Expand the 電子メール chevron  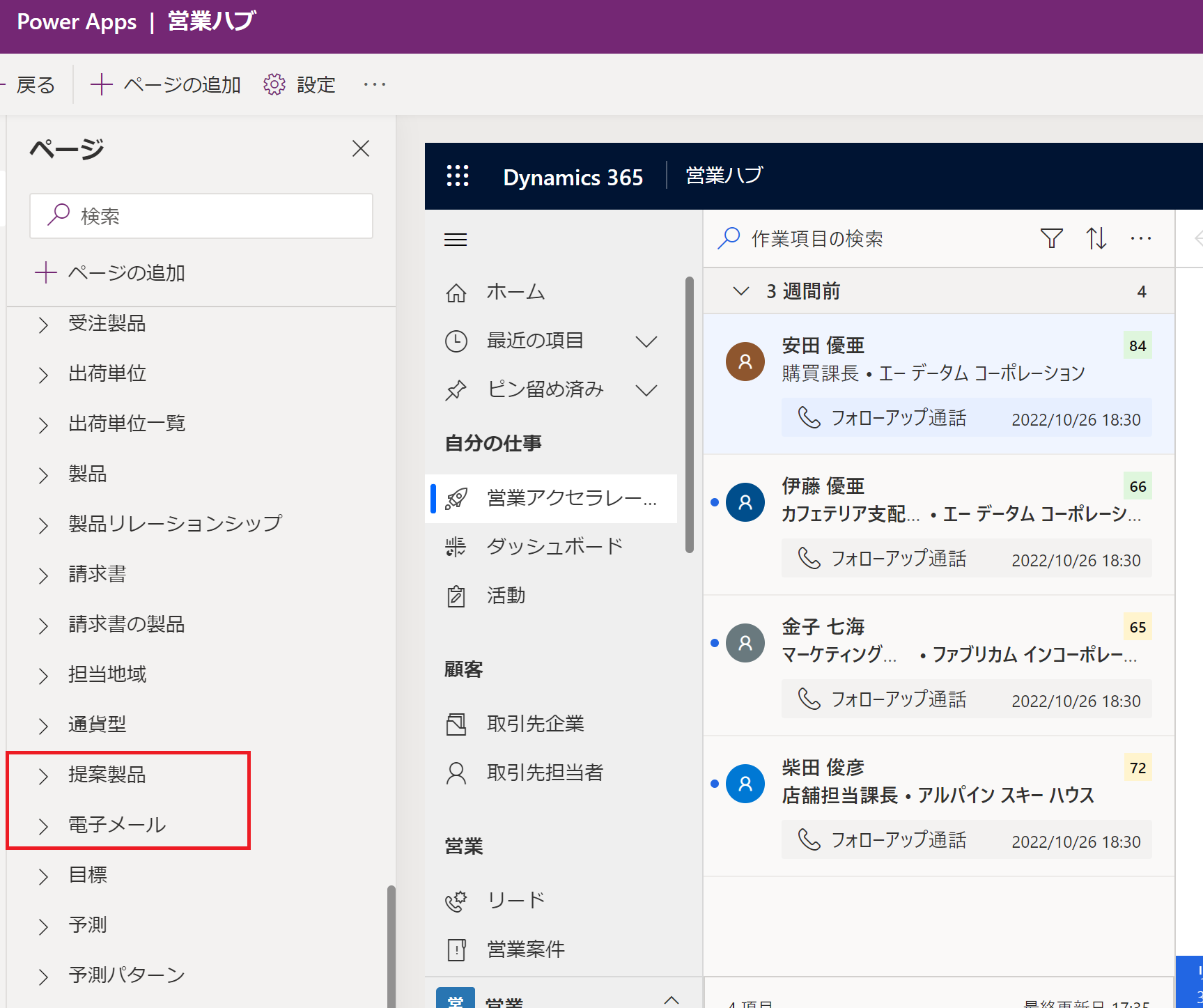tap(43, 826)
